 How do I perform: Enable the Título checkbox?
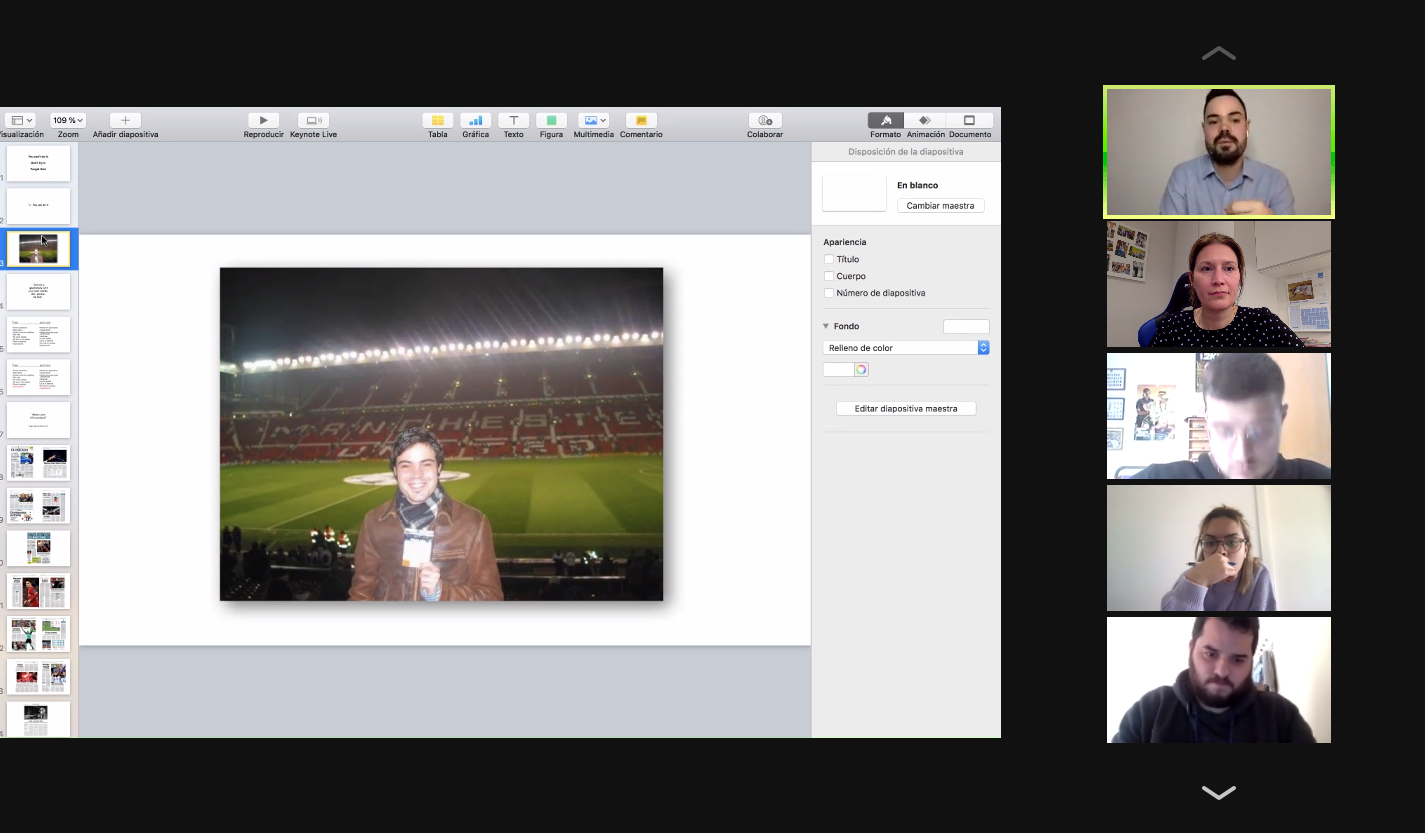[x=828, y=259]
